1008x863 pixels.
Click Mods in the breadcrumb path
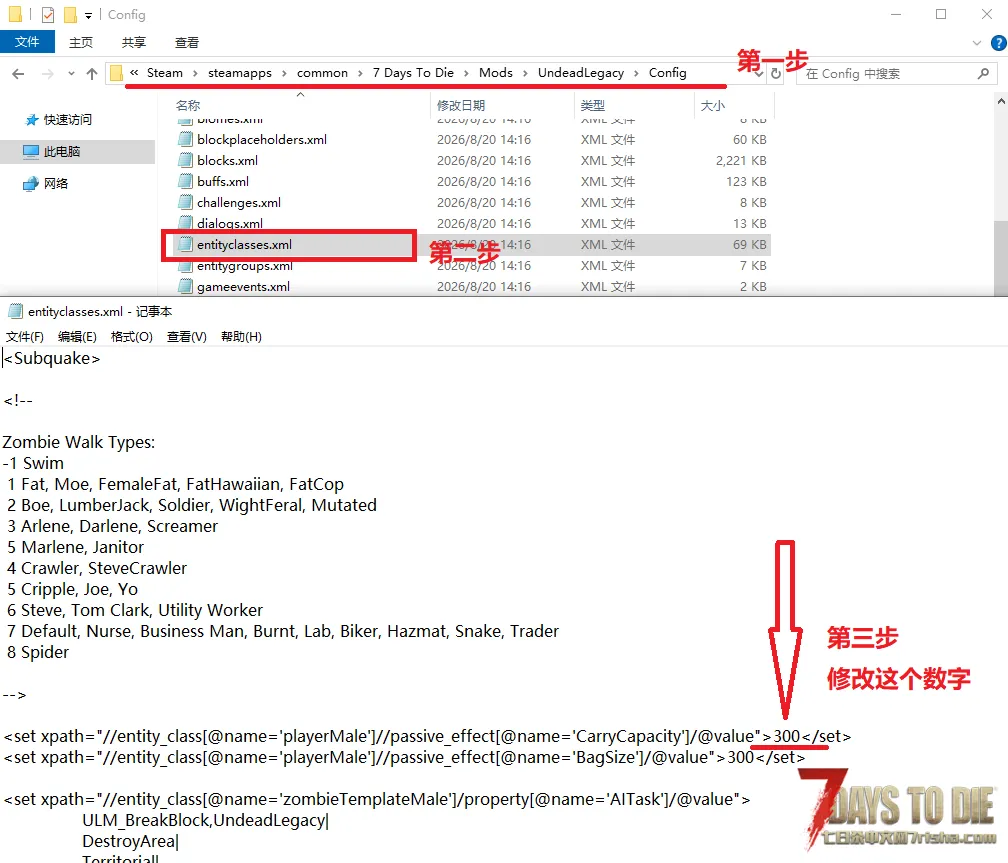(496, 73)
